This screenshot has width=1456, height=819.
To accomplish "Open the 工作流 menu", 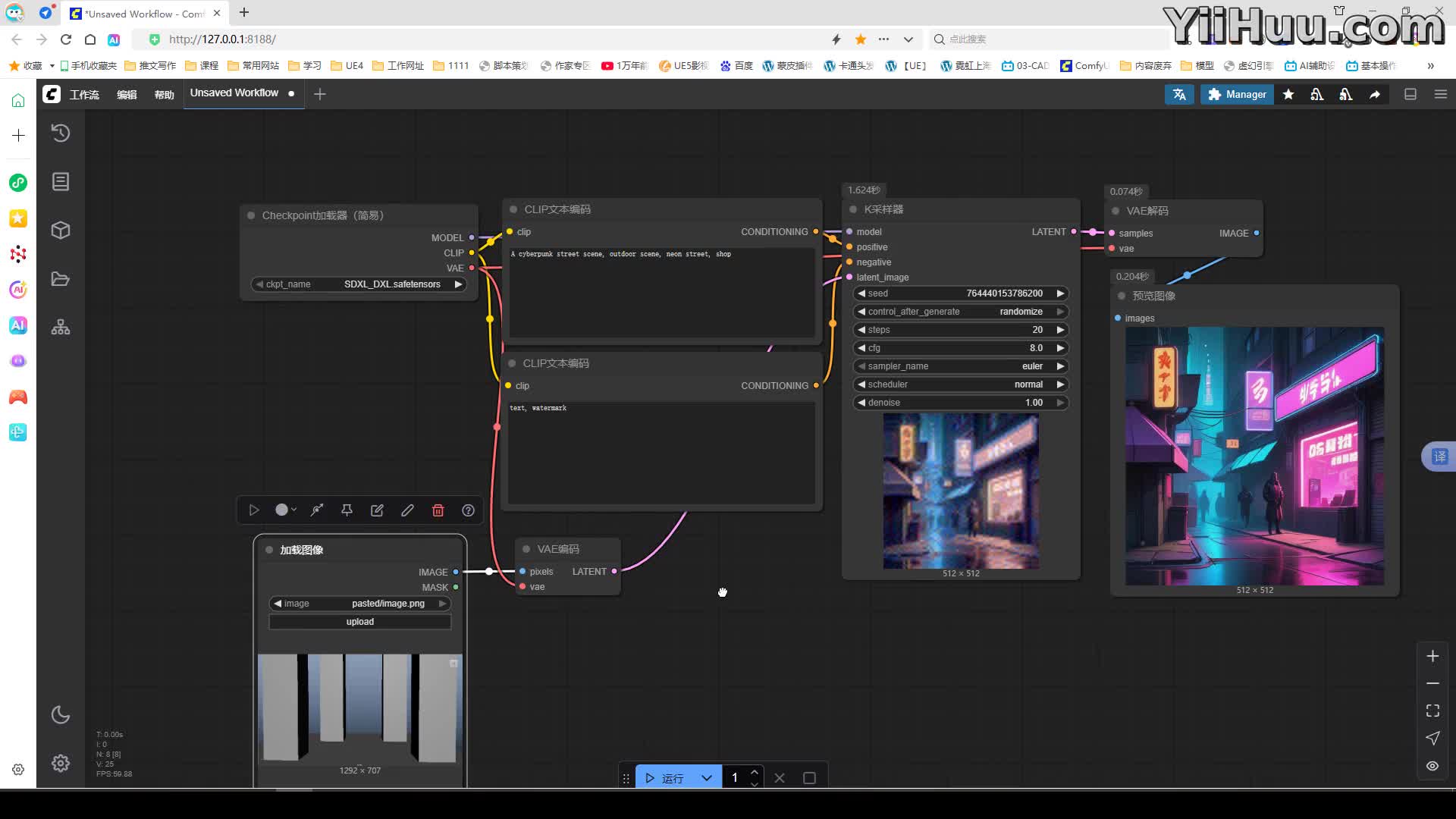I will click(x=84, y=94).
